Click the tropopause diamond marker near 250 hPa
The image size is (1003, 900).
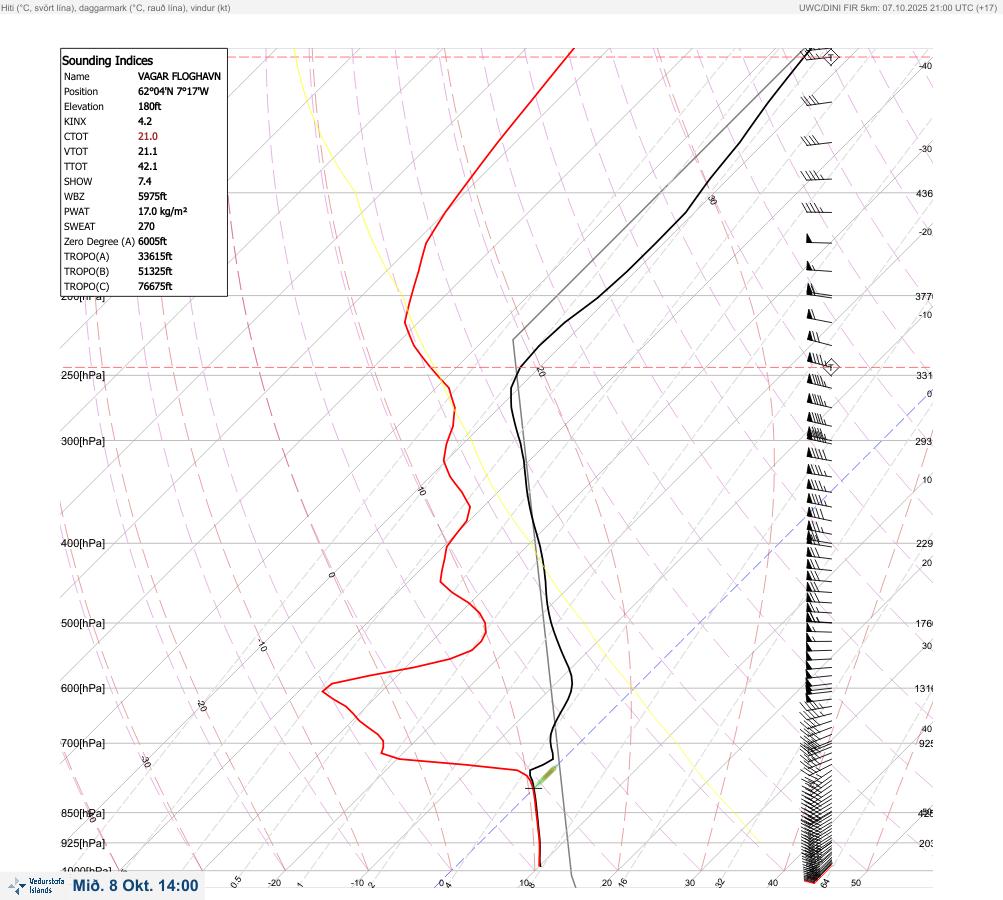(x=830, y=367)
